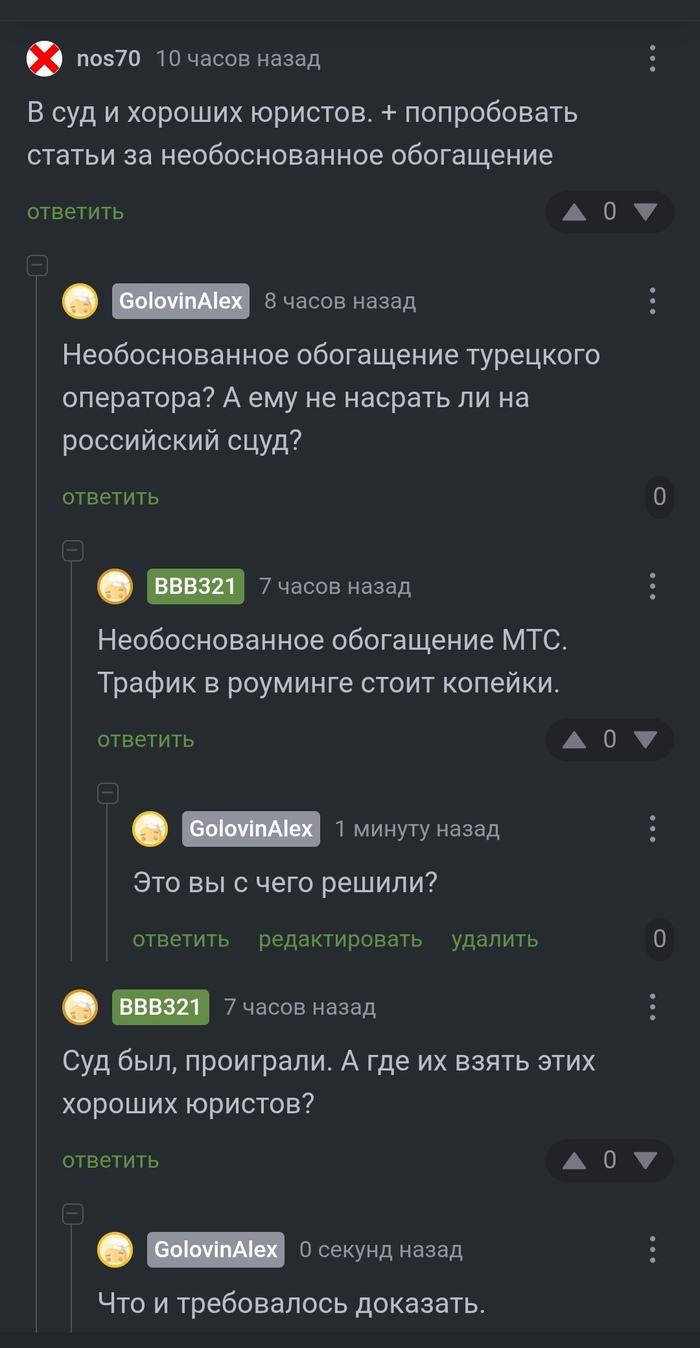Viewport: 700px width, 1348px height.
Task: Open the menu on the '1 минуту назад' comment
Action: pos(655,829)
